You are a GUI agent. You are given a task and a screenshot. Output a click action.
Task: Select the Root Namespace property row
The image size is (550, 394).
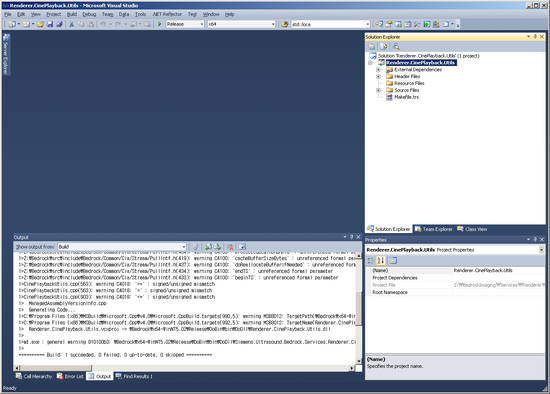coord(455,292)
